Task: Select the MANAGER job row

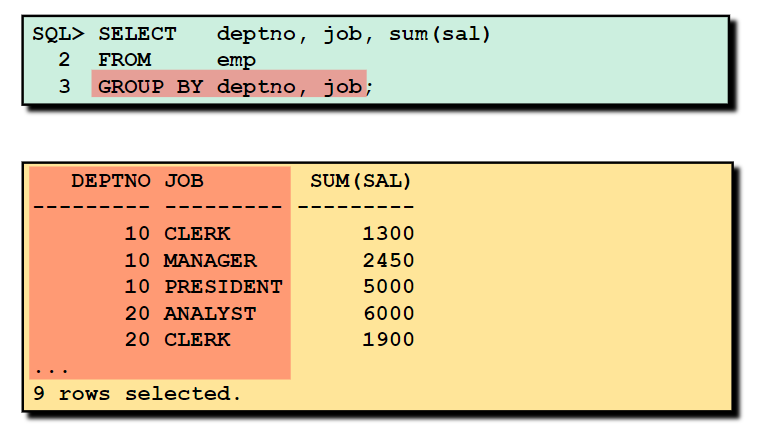Action: (210, 260)
